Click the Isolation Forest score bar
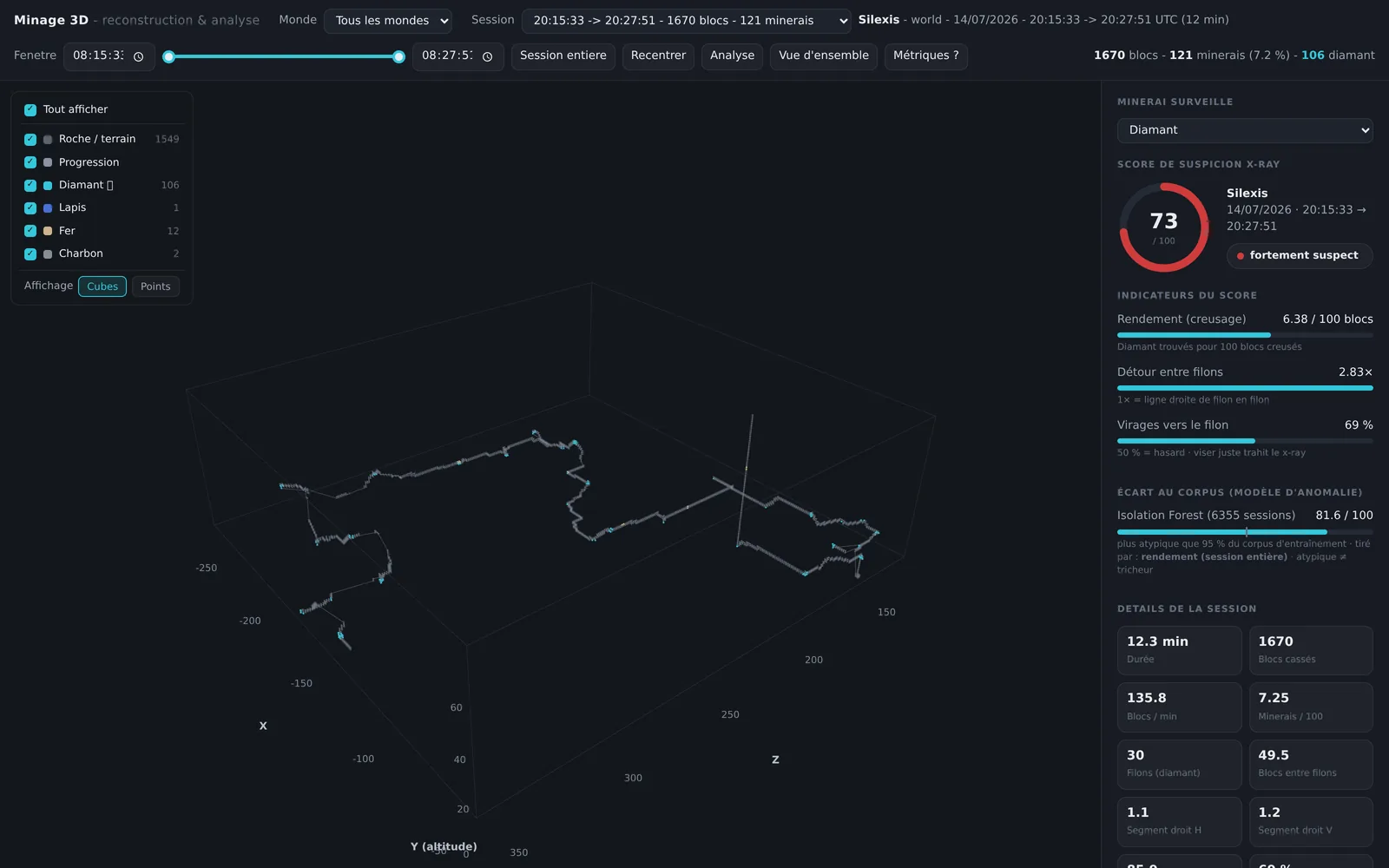 click(x=1245, y=531)
